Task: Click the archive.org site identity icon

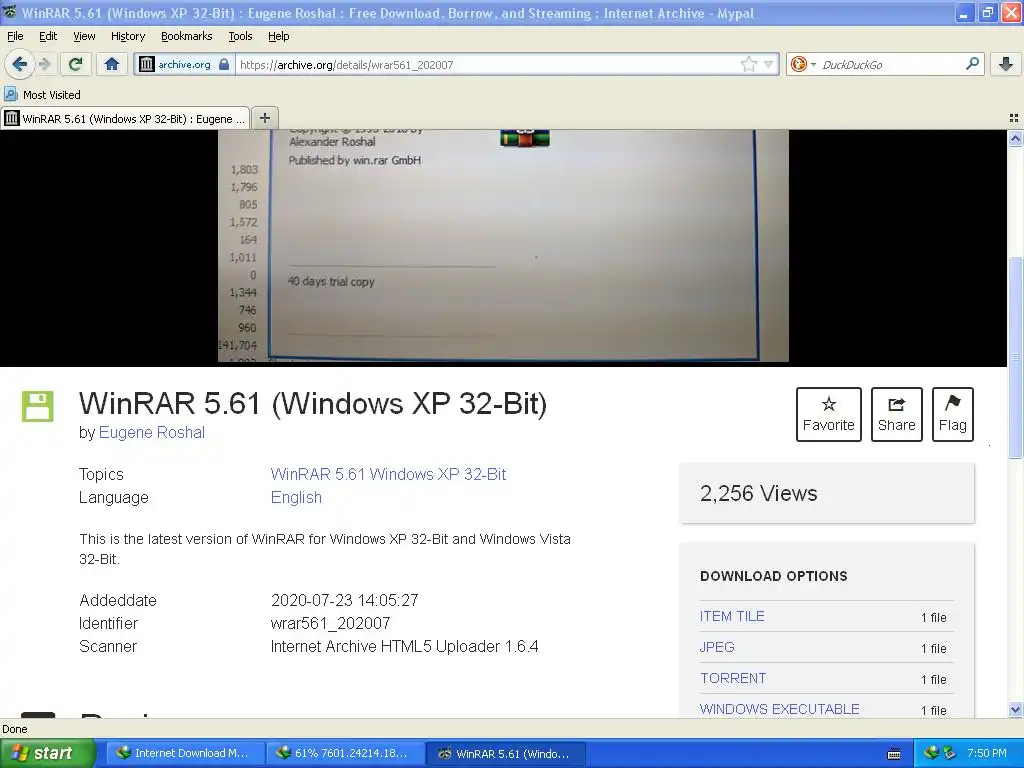Action: (x=147, y=64)
